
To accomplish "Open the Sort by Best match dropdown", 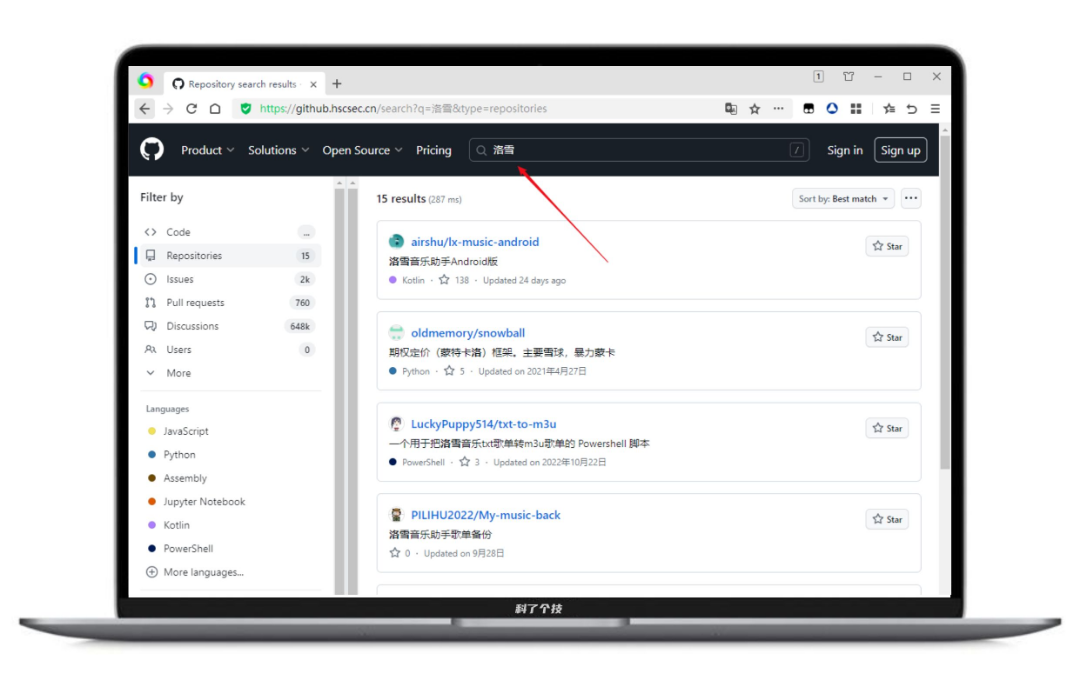I will click(843, 198).
